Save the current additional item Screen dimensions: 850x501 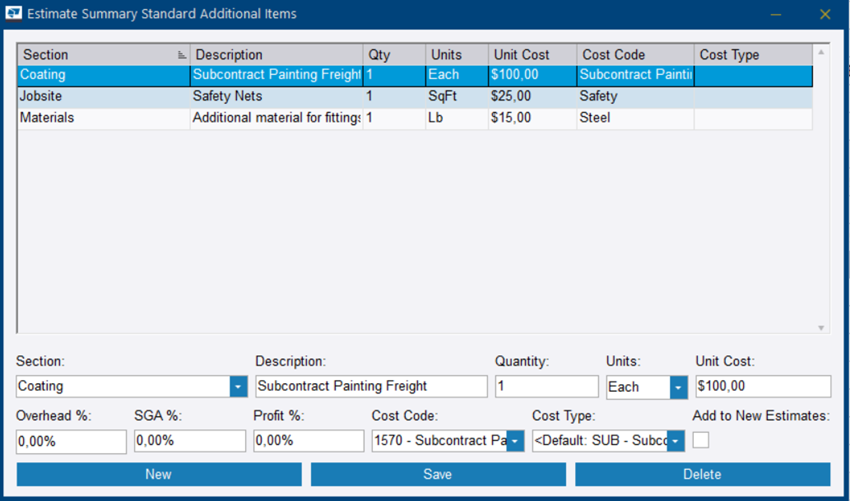pyautogui.click(x=438, y=474)
